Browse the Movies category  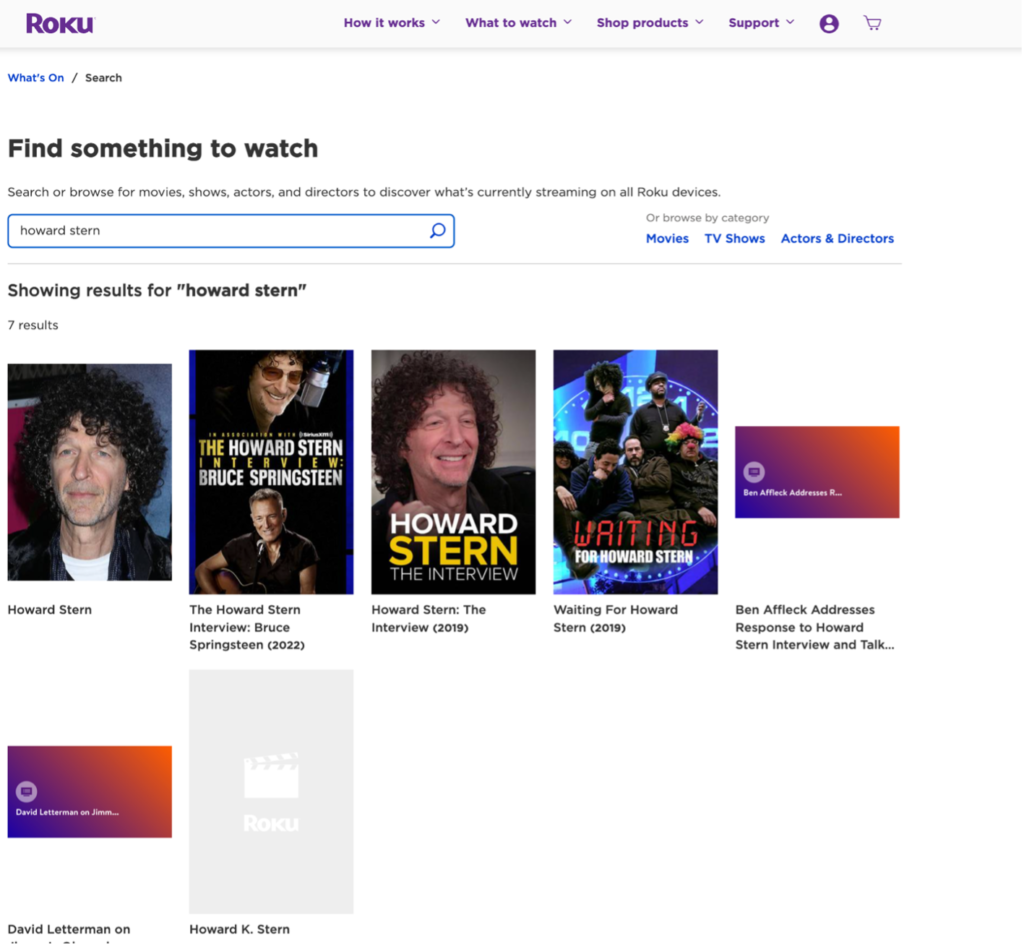tap(667, 238)
